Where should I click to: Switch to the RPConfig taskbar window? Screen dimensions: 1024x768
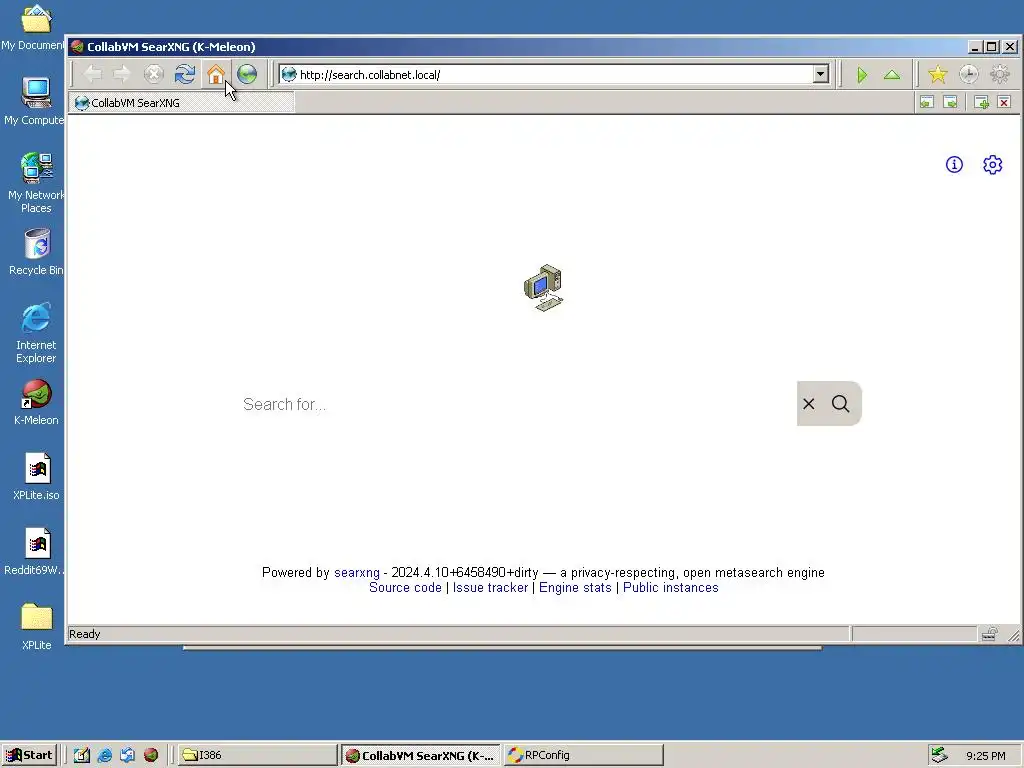click(x=583, y=755)
